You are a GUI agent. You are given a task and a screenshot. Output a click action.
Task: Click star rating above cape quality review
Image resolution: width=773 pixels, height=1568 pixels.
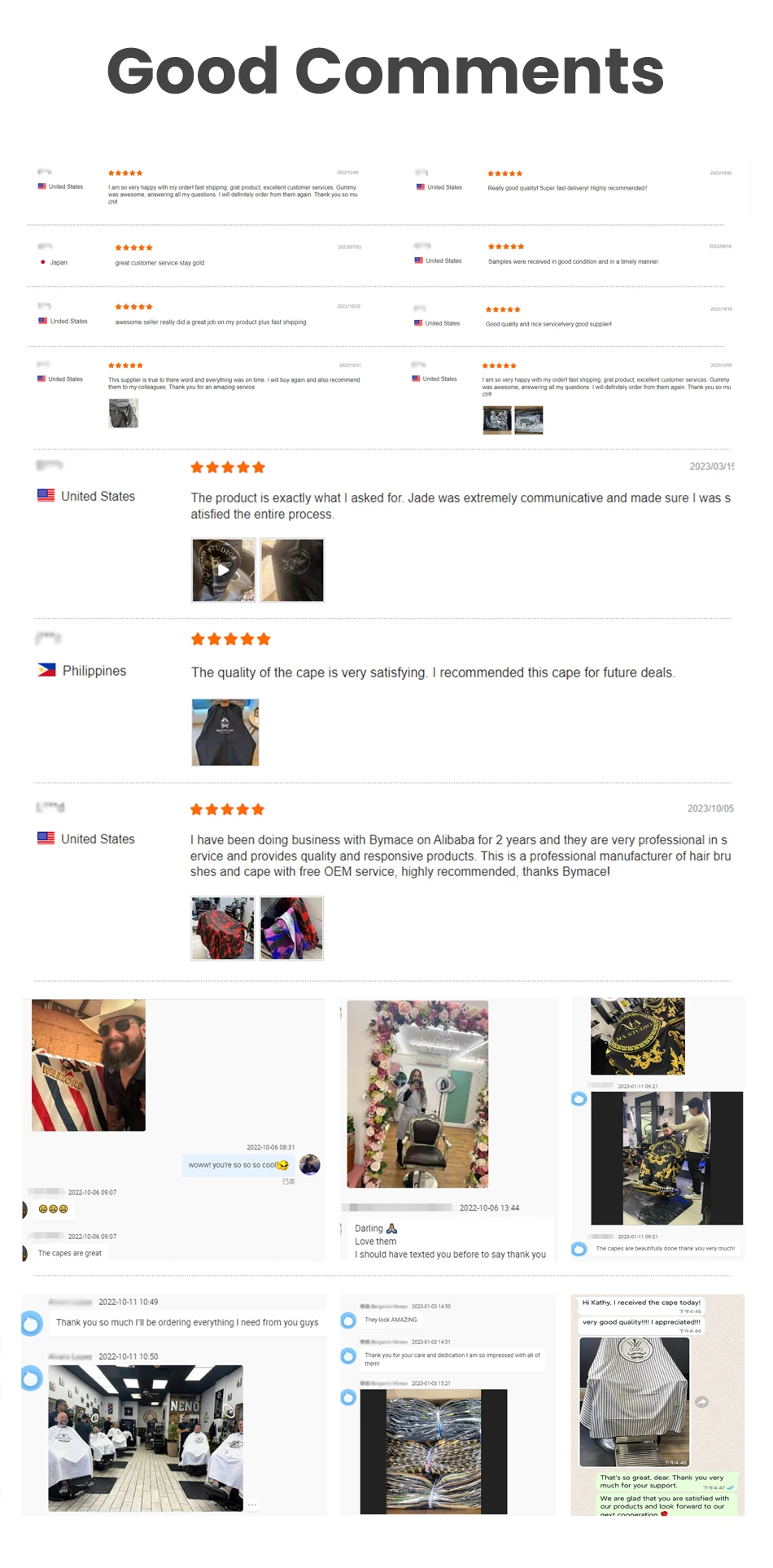230,639
